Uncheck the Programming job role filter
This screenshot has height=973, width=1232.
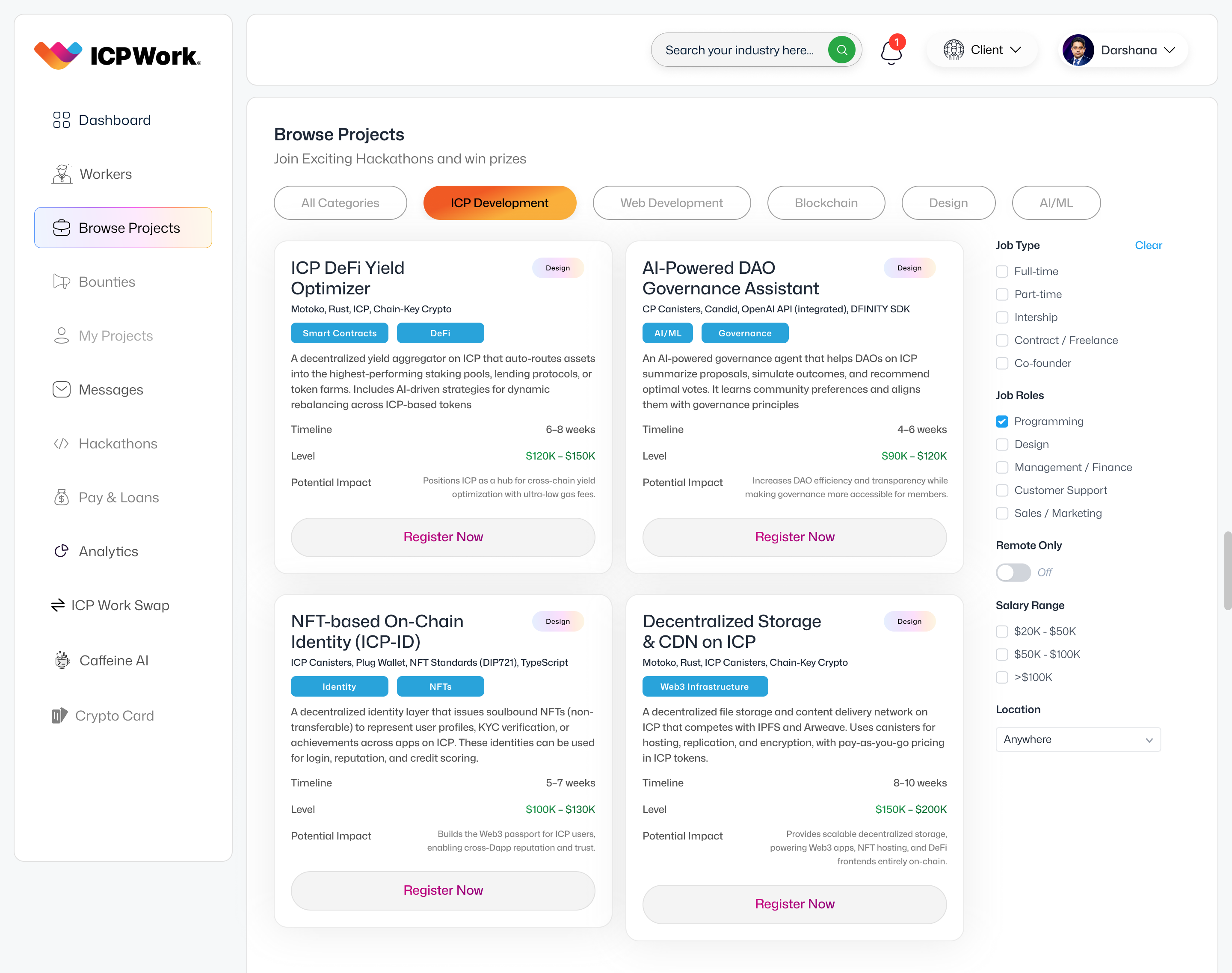(1002, 421)
